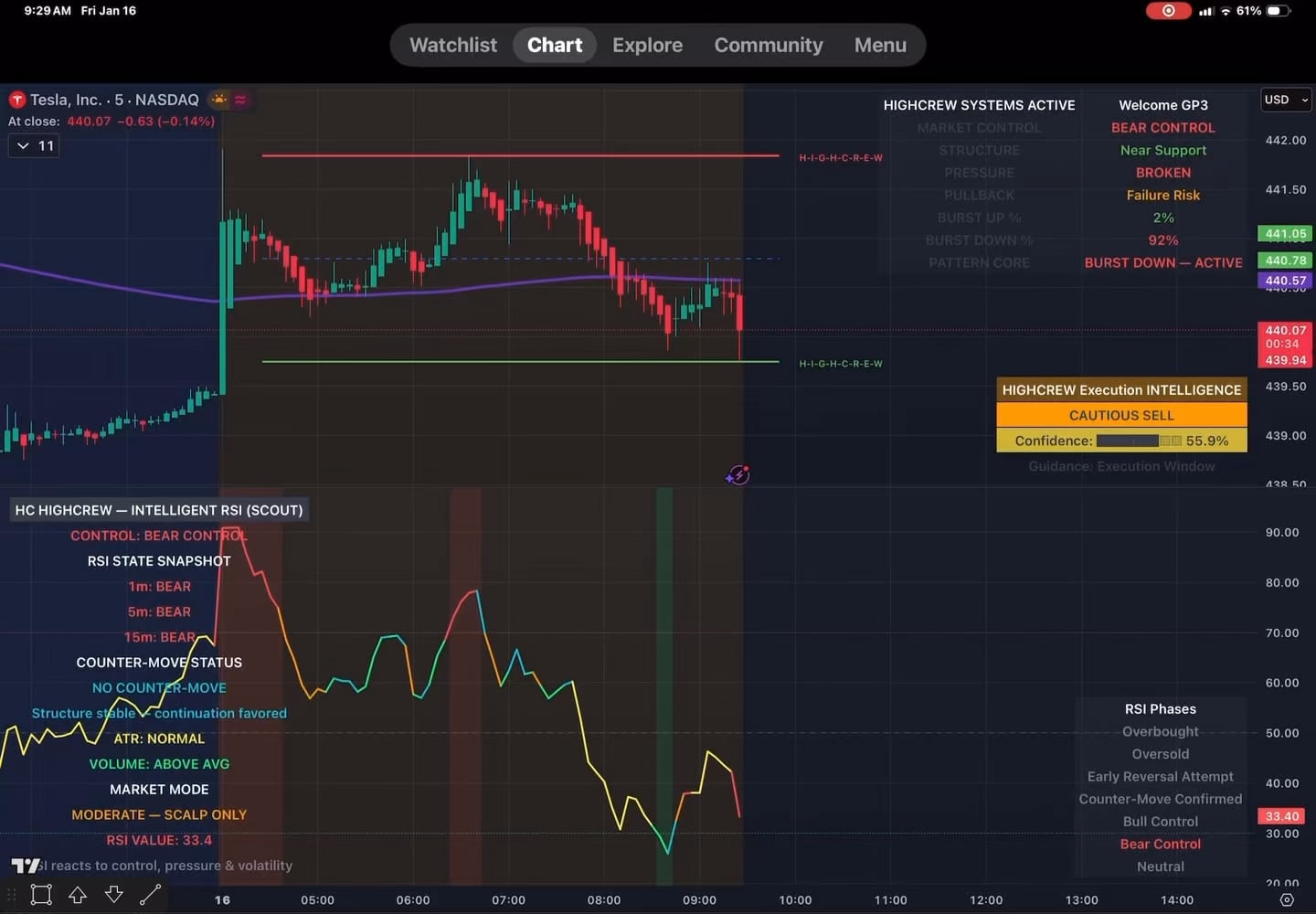This screenshot has height=914, width=1316.
Task: Click the HC HIGHCREW Intelligent RSI title
Action: point(159,510)
